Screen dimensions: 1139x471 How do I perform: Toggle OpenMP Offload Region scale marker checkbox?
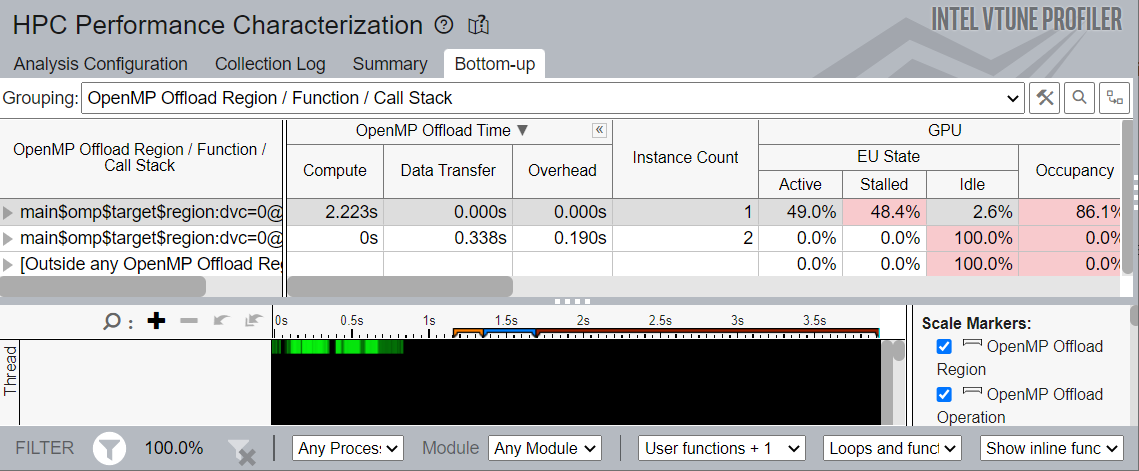(944, 347)
